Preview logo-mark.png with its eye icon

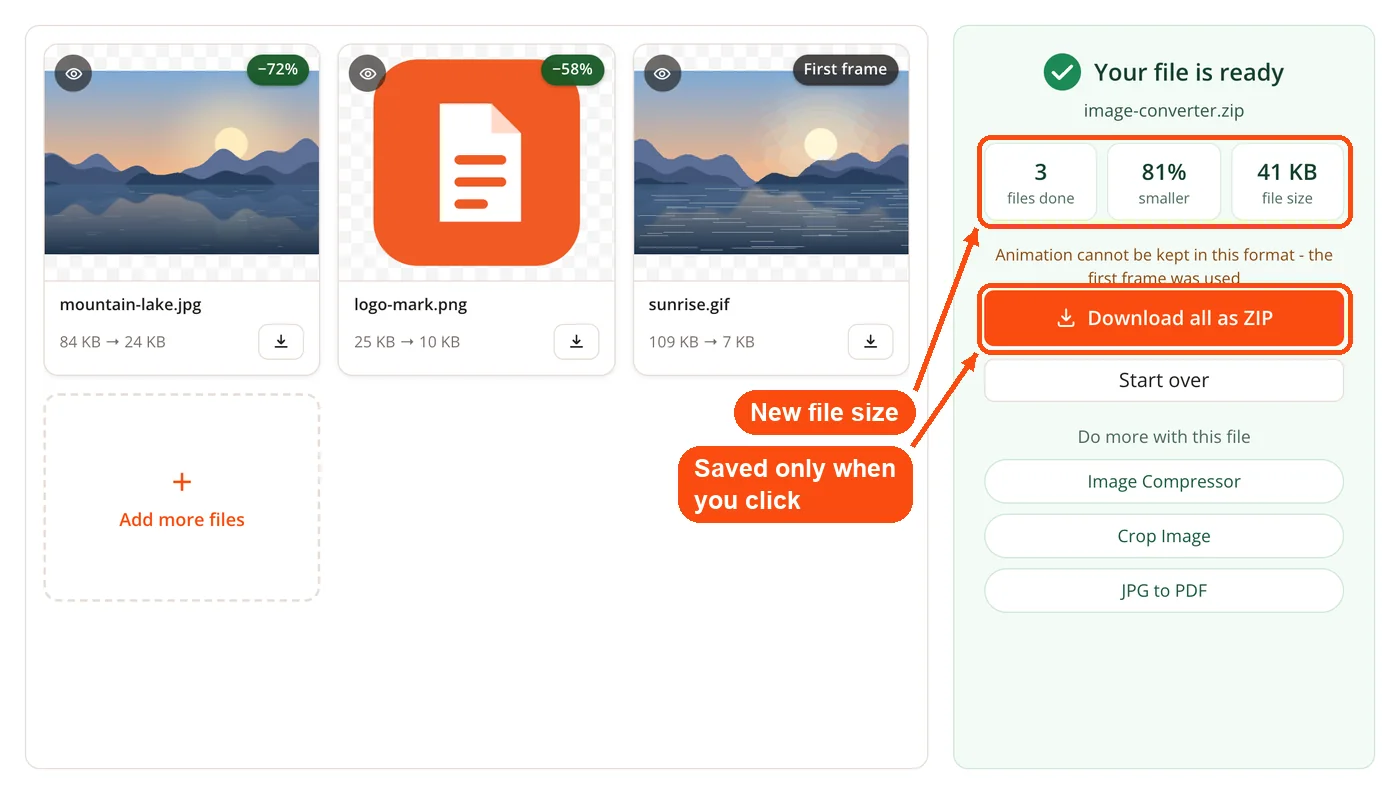(368, 74)
